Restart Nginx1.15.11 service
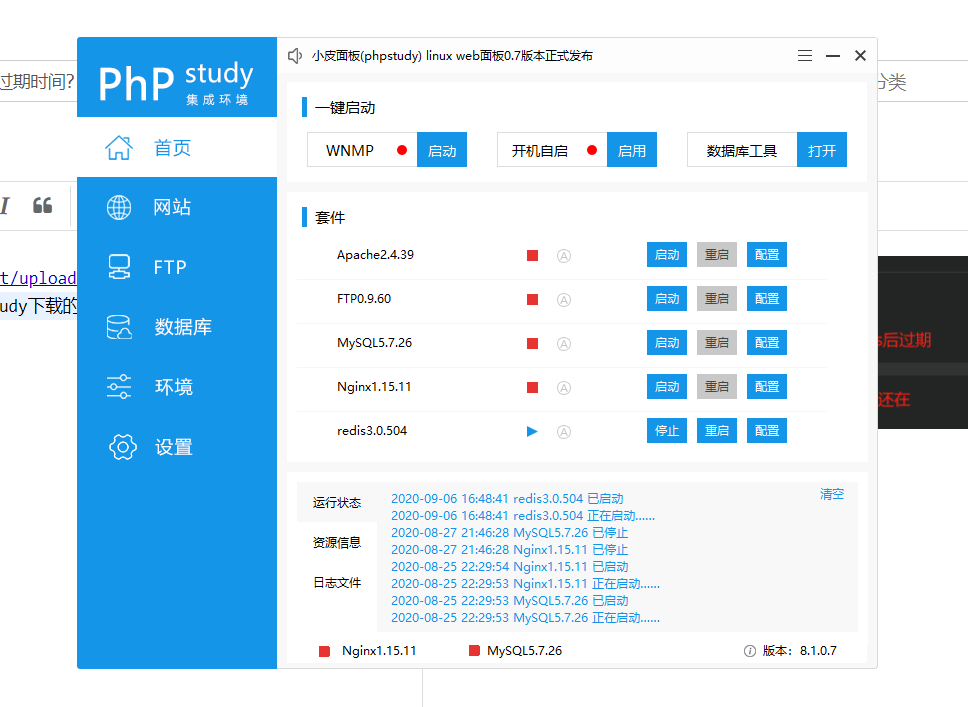 click(717, 387)
